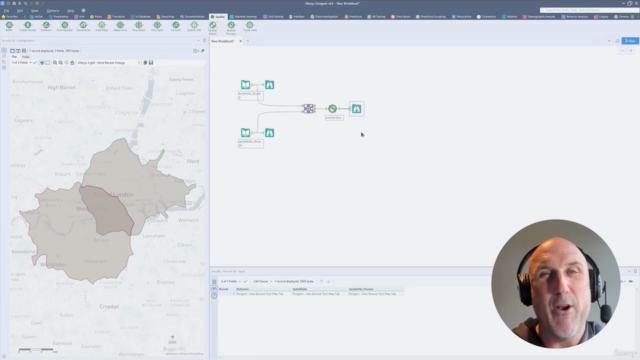
Task: Select the Make Grid tool
Action: tap(120, 26)
